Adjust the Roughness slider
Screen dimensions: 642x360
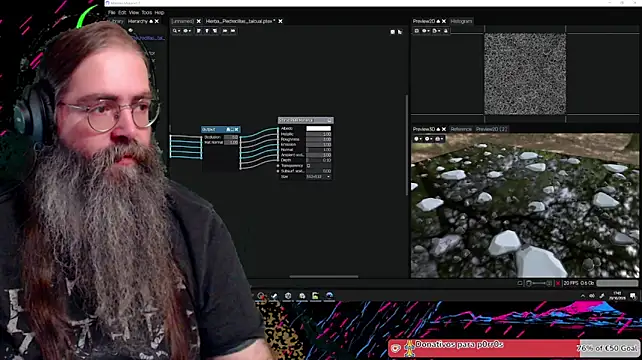[x=319, y=139]
